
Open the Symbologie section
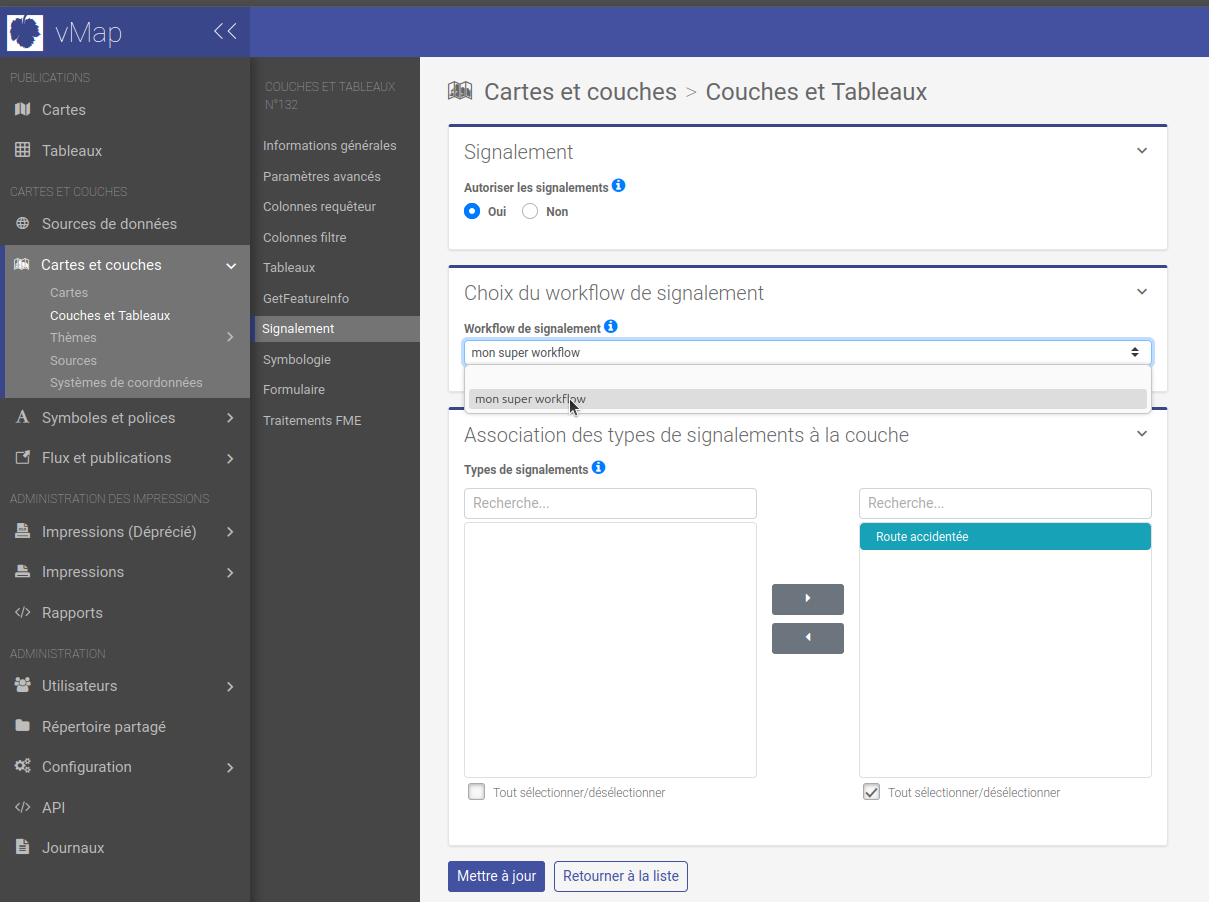(297, 359)
